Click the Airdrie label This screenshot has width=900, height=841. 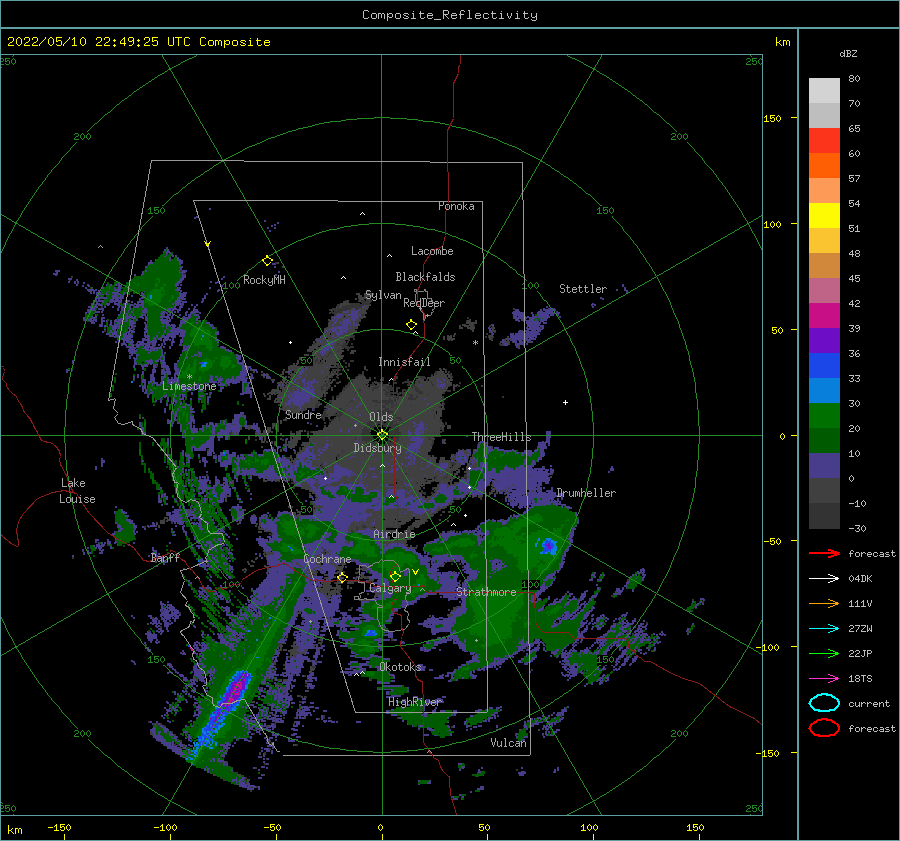click(x=394, y=534)
